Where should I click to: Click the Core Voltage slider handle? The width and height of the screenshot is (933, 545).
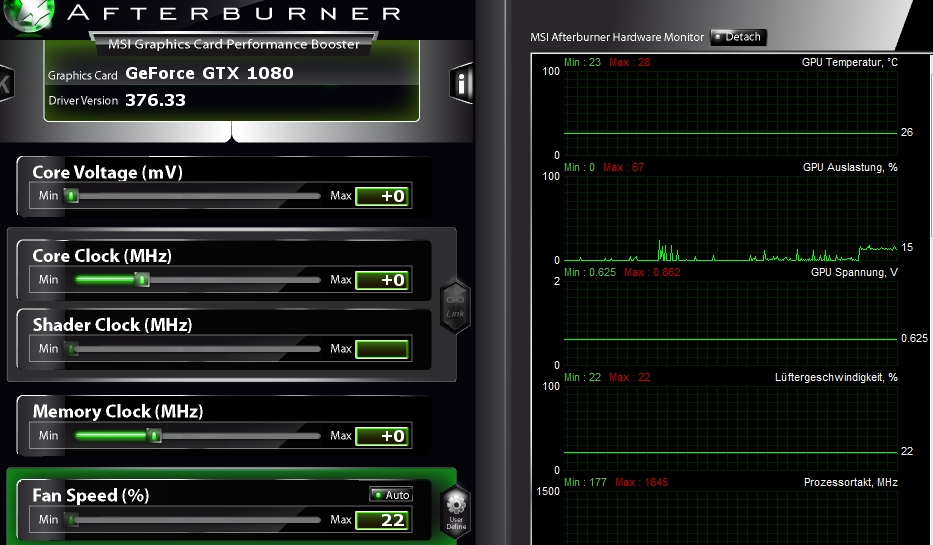coord(71,196)
